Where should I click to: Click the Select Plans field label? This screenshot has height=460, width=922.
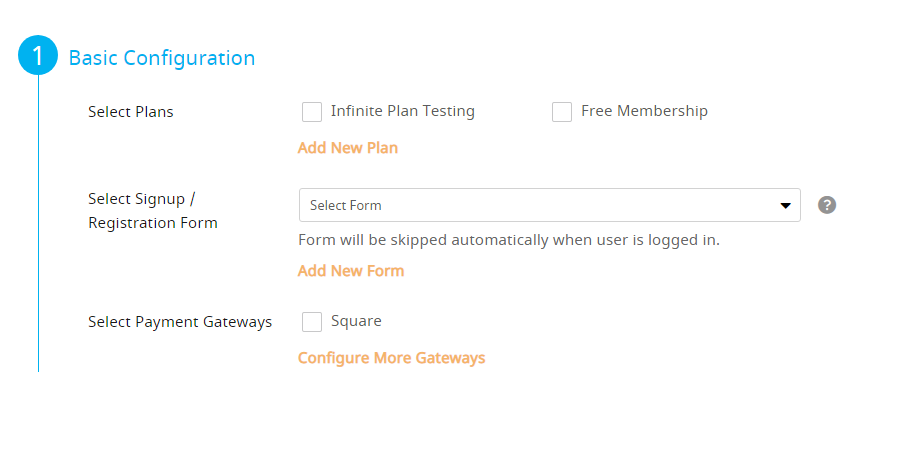coord(131,112)
